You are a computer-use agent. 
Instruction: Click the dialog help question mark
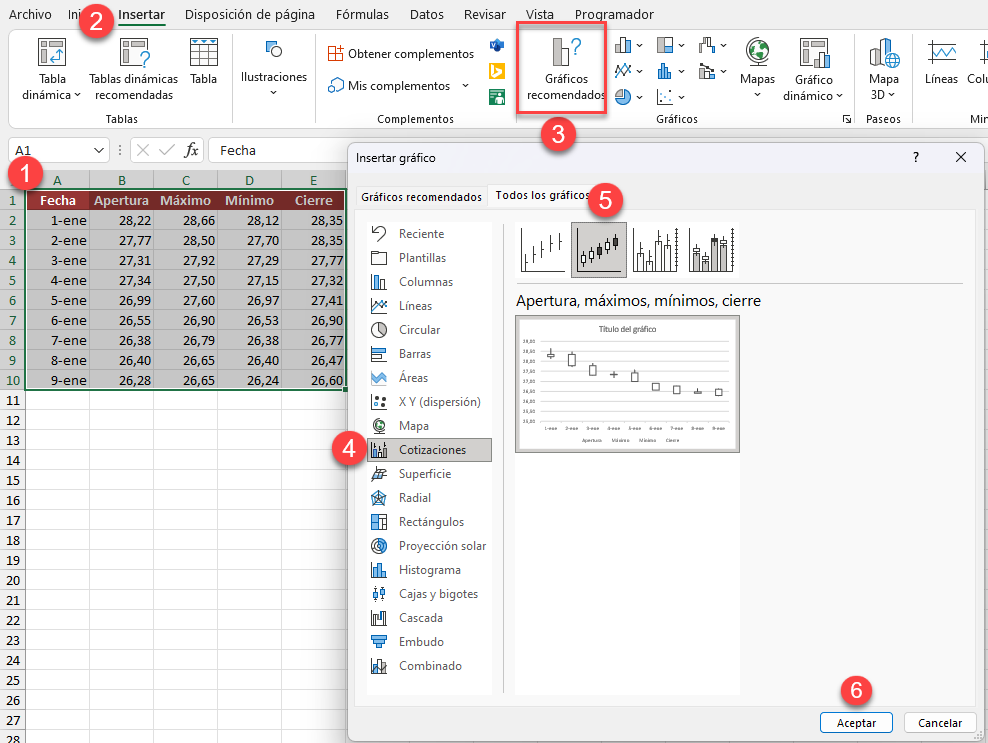click(916, 158)
